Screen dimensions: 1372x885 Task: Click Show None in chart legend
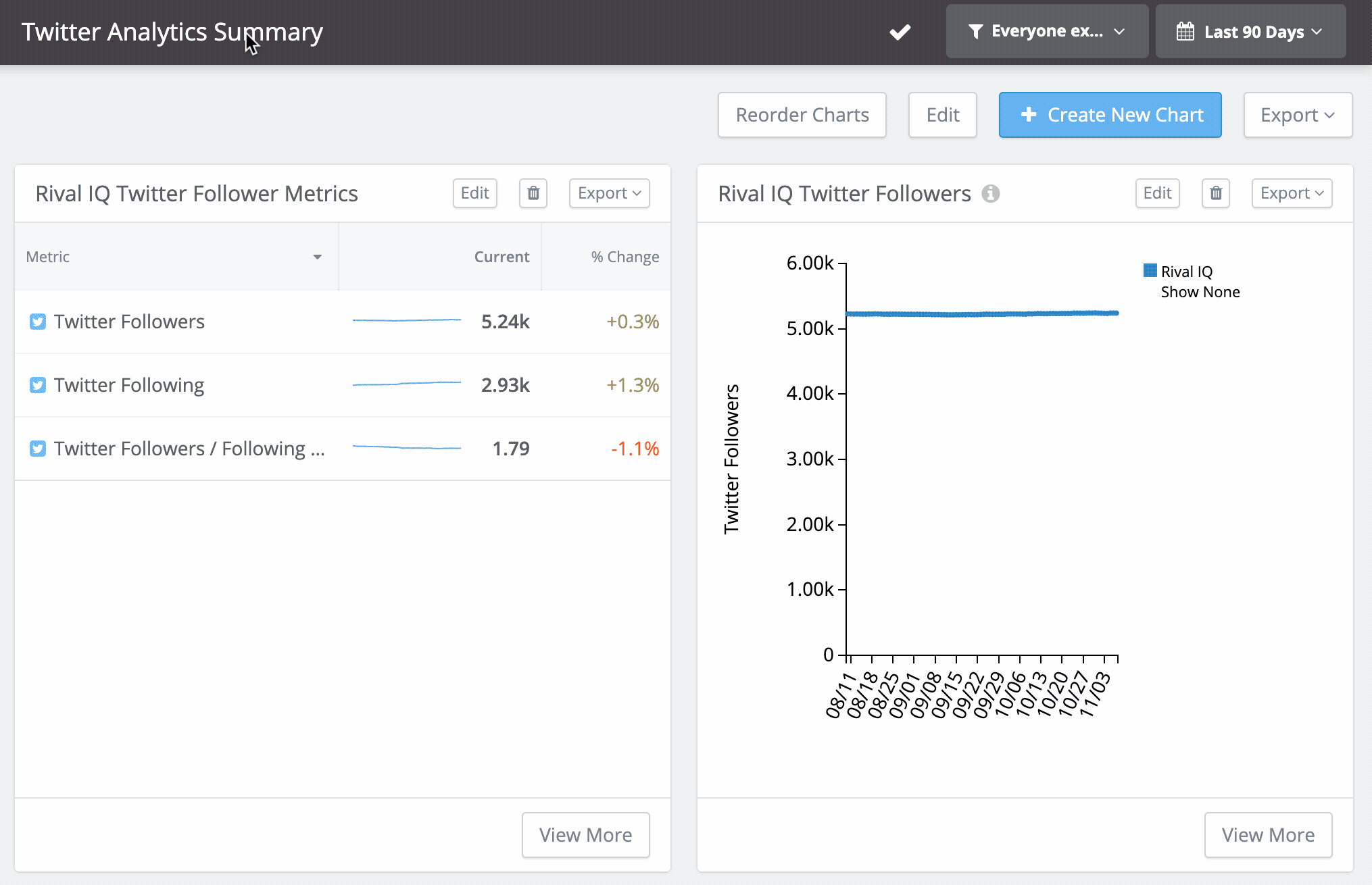point(1200,292)
